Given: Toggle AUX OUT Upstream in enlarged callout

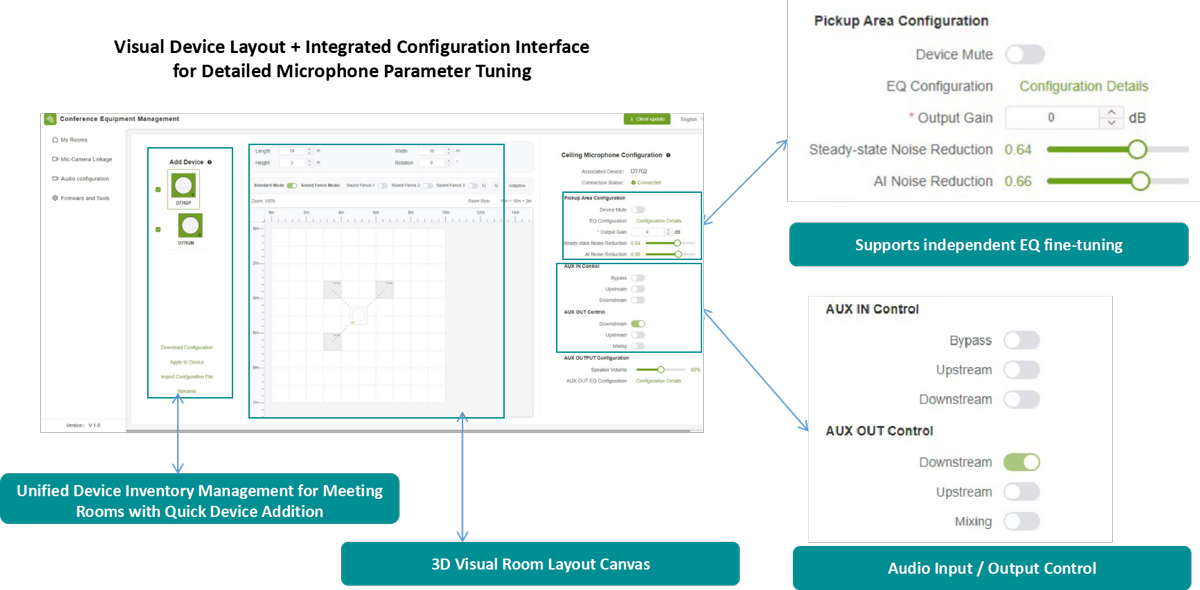Looking at the screenshot, I should click(1021, 492).
